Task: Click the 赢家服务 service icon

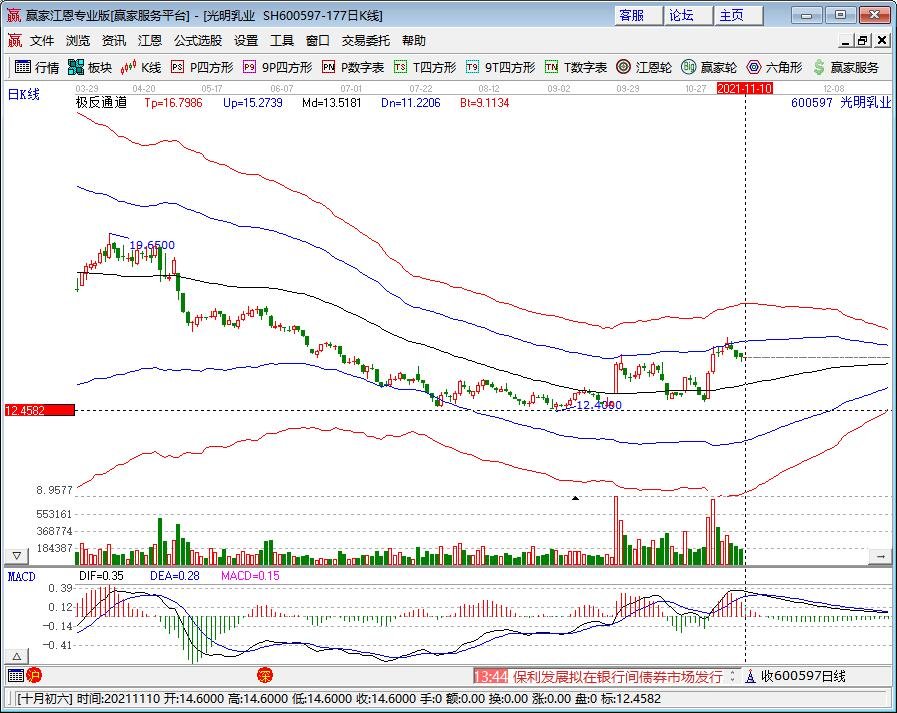Action: point(846,67)
